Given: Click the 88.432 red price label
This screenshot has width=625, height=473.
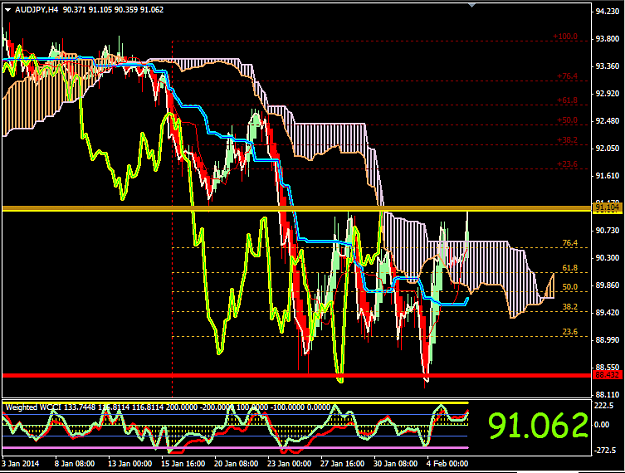Looking at the screenshot, I should 607,375.
